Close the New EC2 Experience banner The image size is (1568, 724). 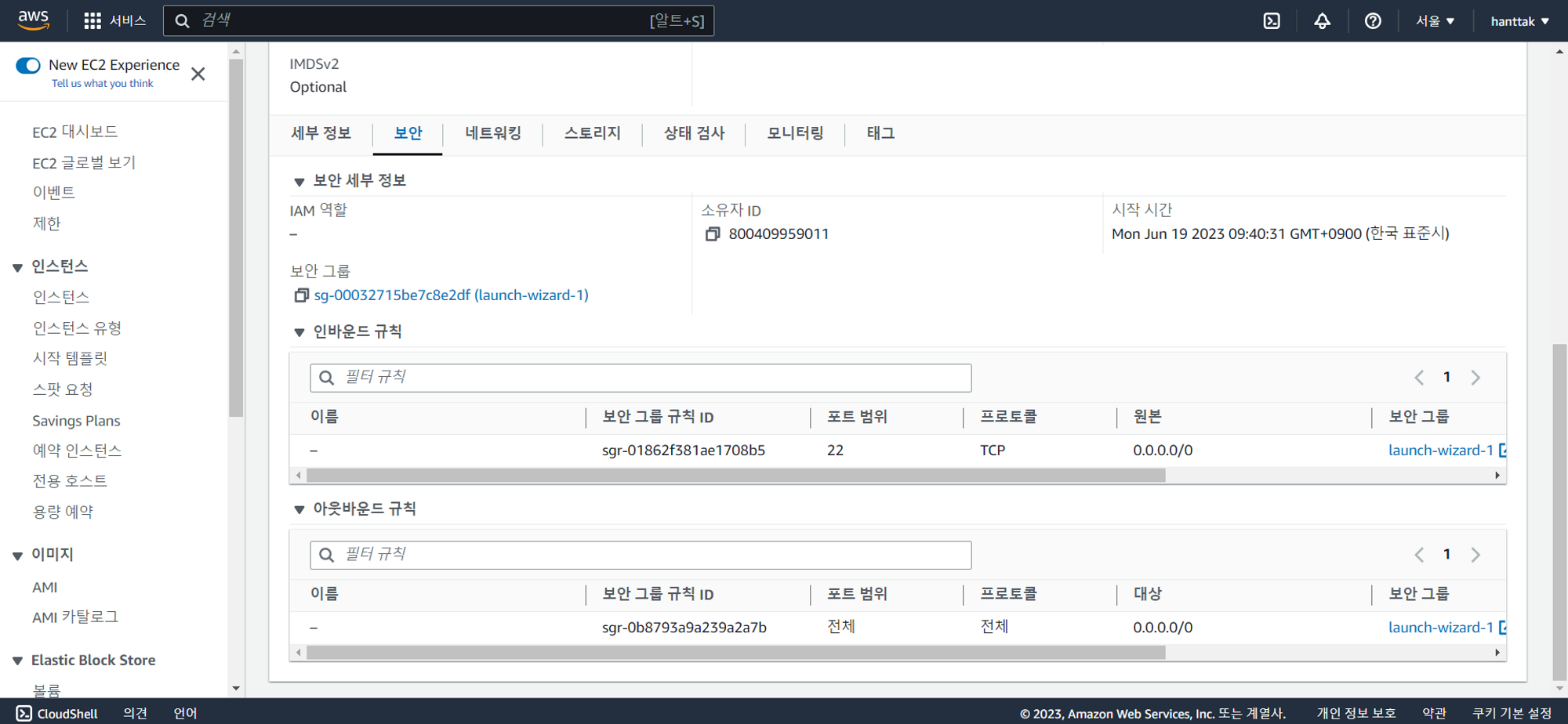[198, 74]
